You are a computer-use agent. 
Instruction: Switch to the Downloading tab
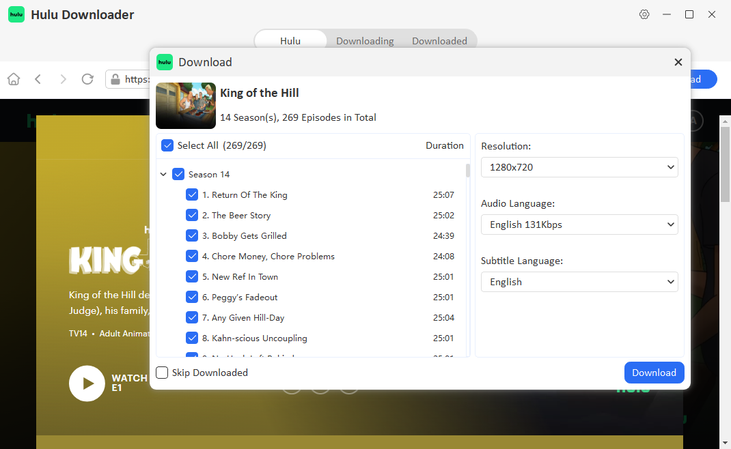[x=365, y=41]
